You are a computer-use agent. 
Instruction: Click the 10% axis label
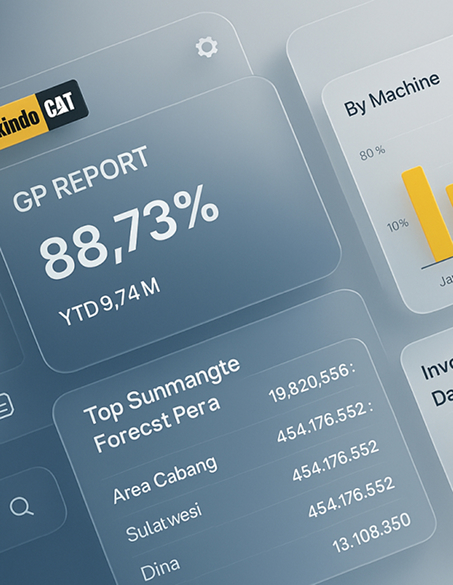[398, 225]
